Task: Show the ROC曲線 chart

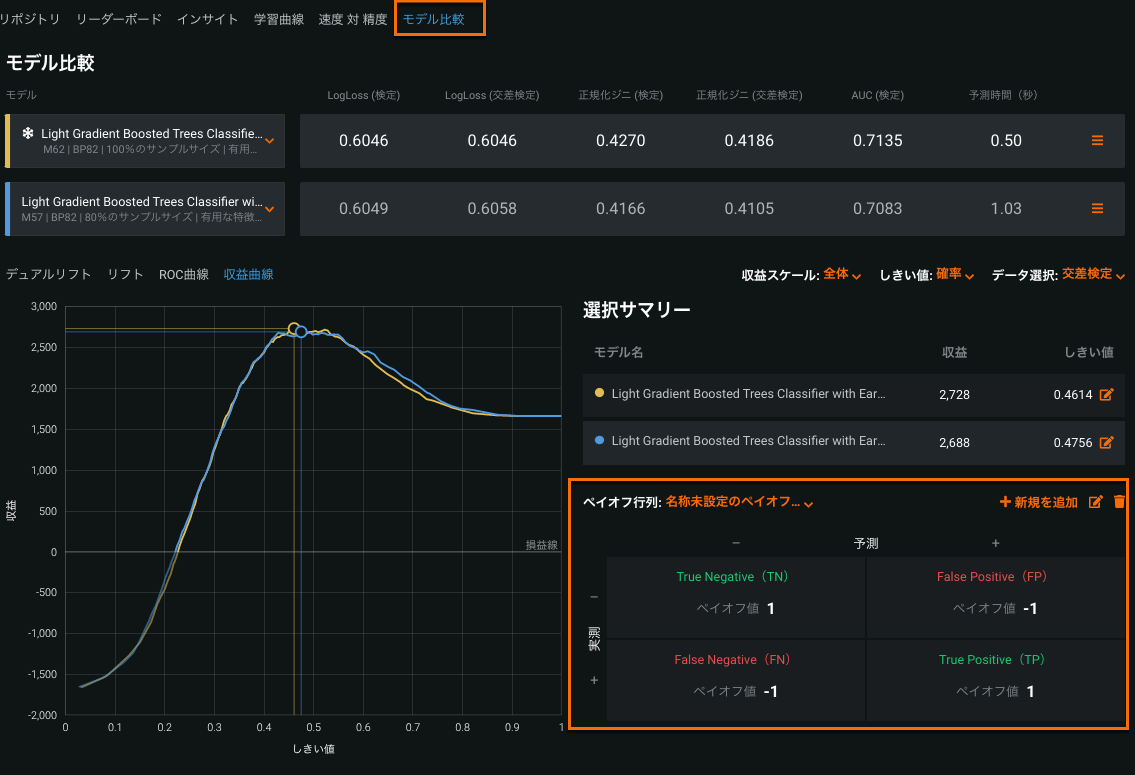Action: 184,274
